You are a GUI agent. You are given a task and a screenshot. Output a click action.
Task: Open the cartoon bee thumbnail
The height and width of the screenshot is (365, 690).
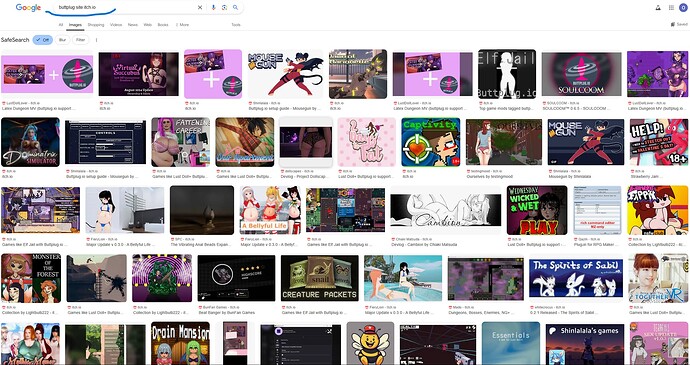pyautogui.click(x=370, y=343)
